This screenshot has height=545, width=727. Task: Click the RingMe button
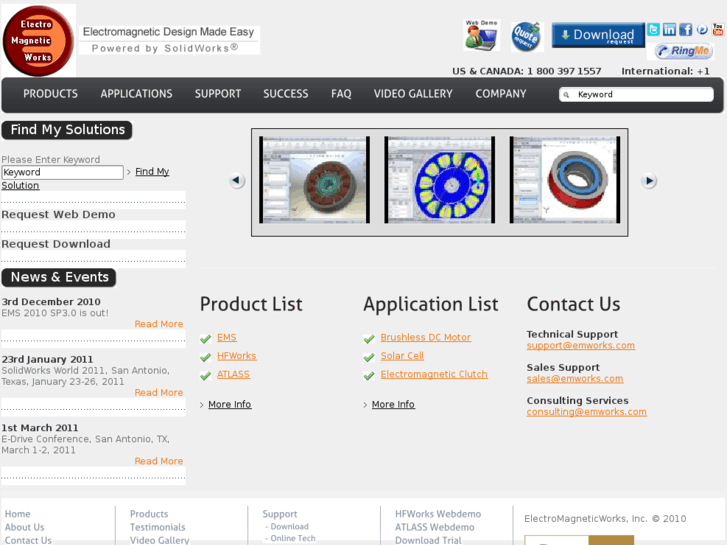pyautogui.click(x=684, y=51)
